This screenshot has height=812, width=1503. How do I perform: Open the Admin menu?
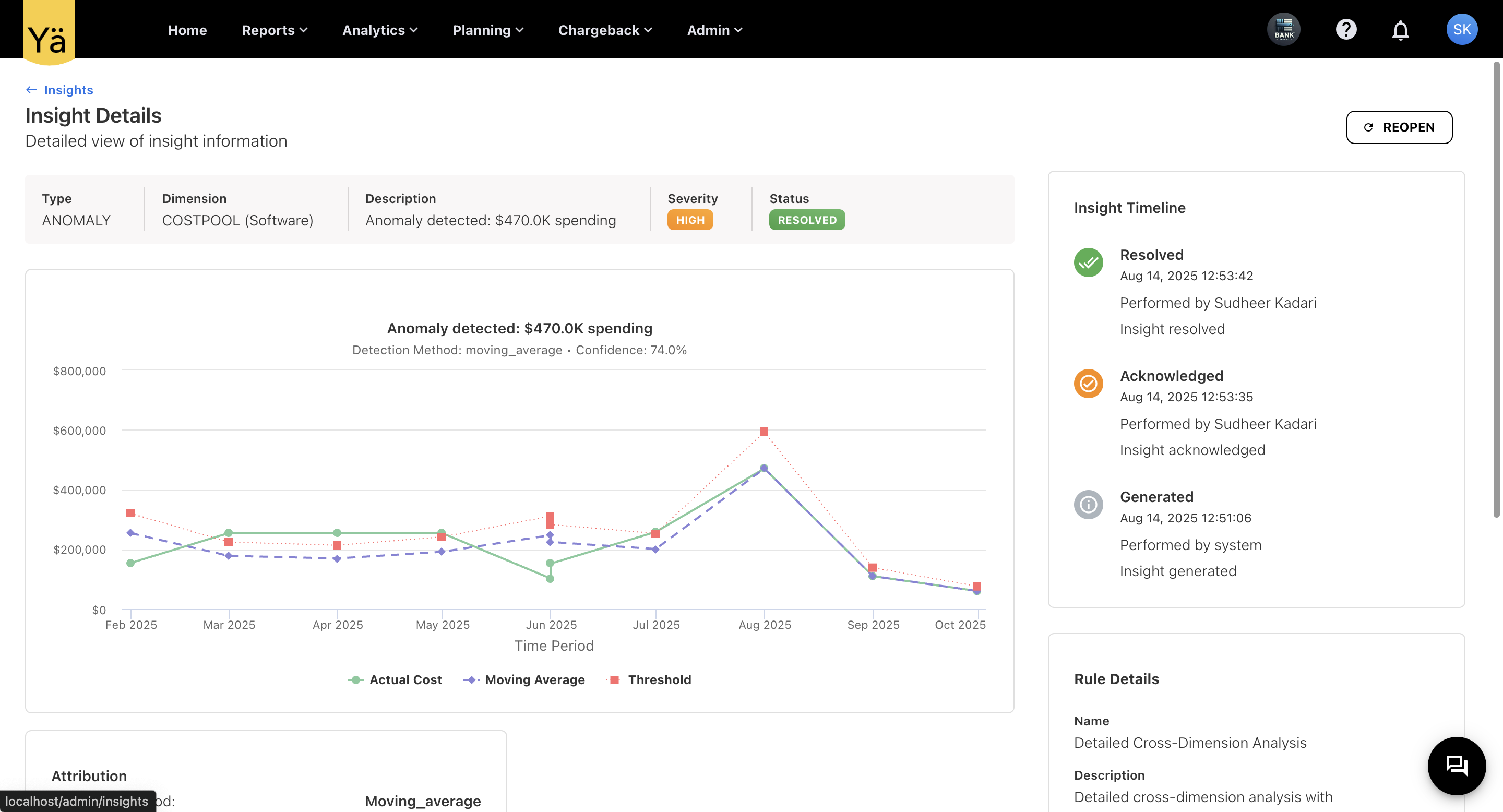coord(714,30)
